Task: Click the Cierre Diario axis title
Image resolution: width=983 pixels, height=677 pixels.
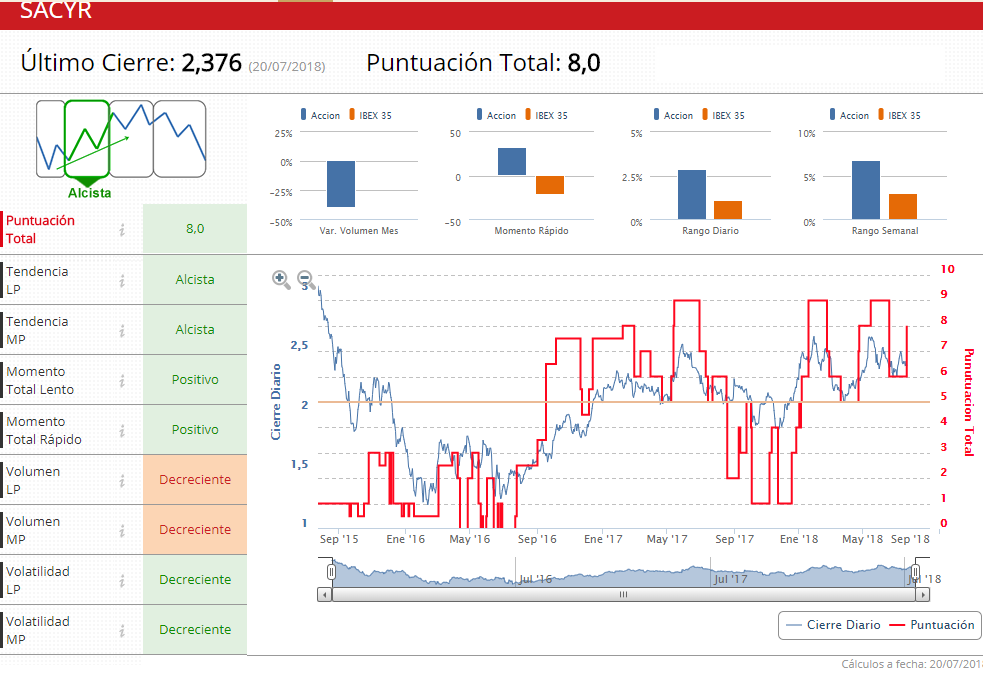Action: pos(276,402)
